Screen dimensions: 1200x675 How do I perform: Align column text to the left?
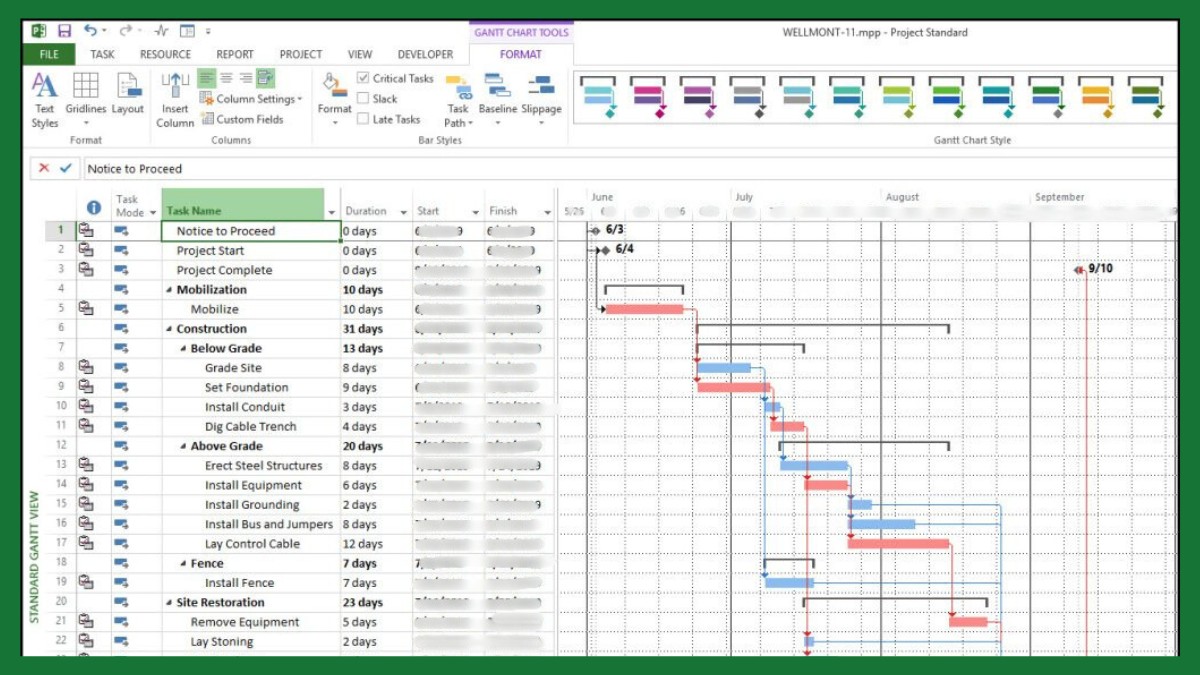[206, 78]
